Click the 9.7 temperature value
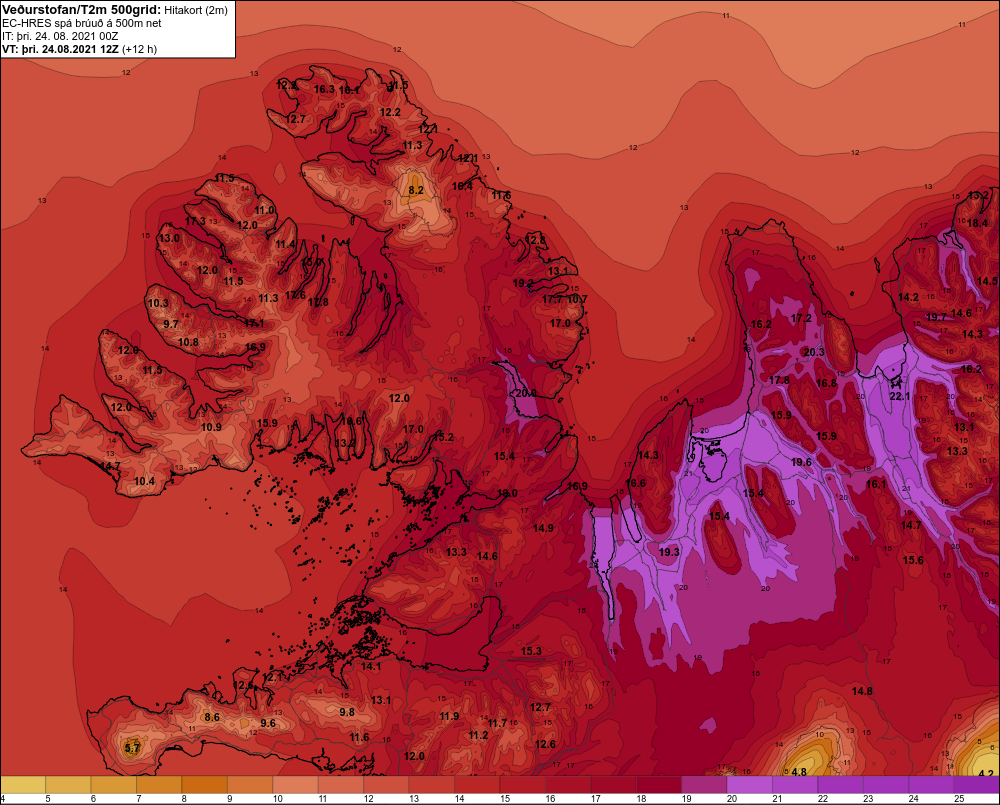This screenshot has width=1000, height=805. click(171, 324)
